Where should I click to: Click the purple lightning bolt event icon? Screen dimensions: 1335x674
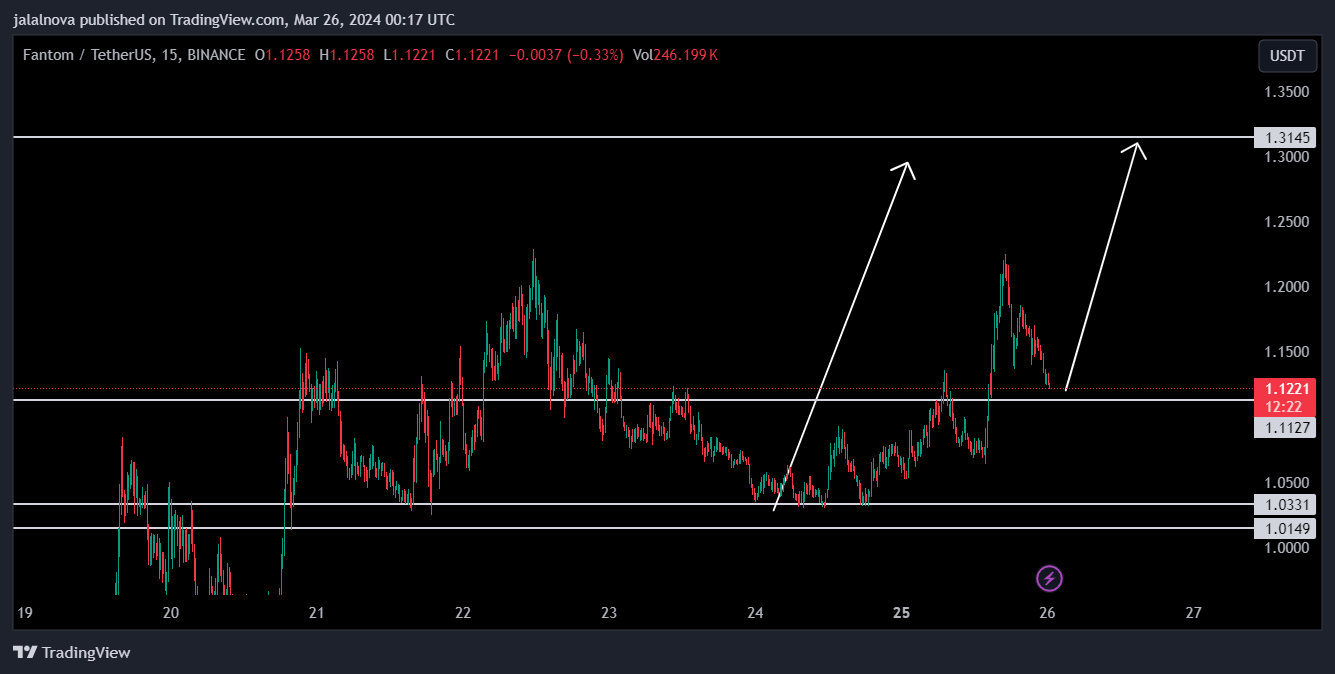pyautogui.click(x=1049, y=578)
